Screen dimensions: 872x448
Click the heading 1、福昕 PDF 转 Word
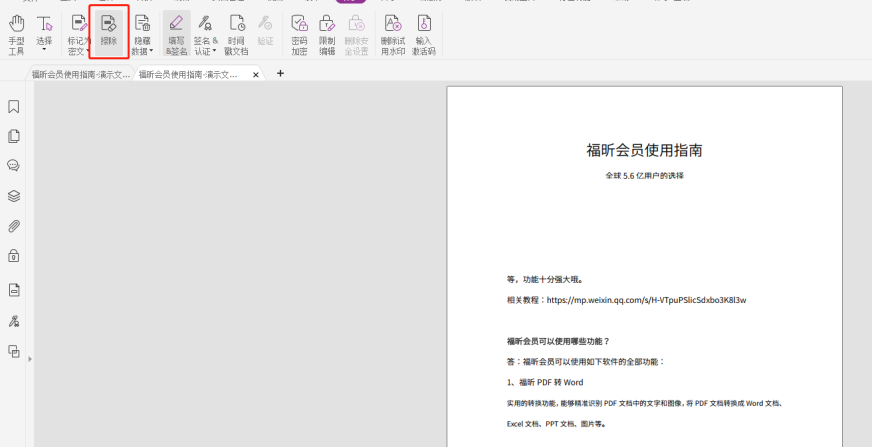tap(545, 382)
